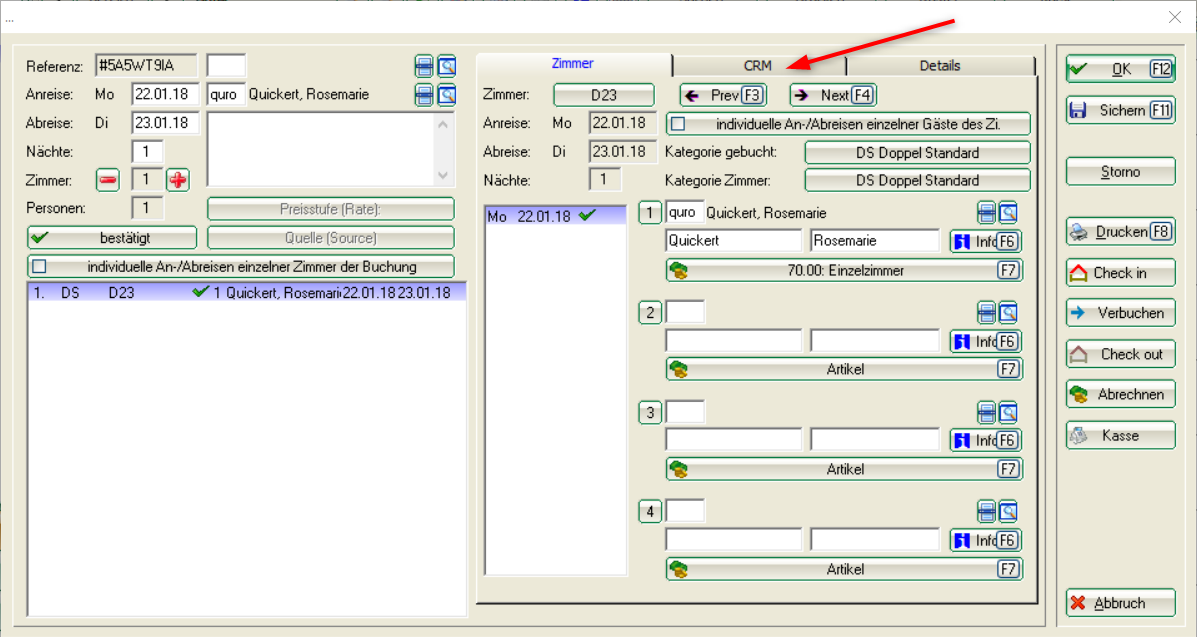Tick individuelle An-/Abreisen einzelner Gäste des Zi.
This screenshot has width=1197, height=637.
tap(679, 125)
